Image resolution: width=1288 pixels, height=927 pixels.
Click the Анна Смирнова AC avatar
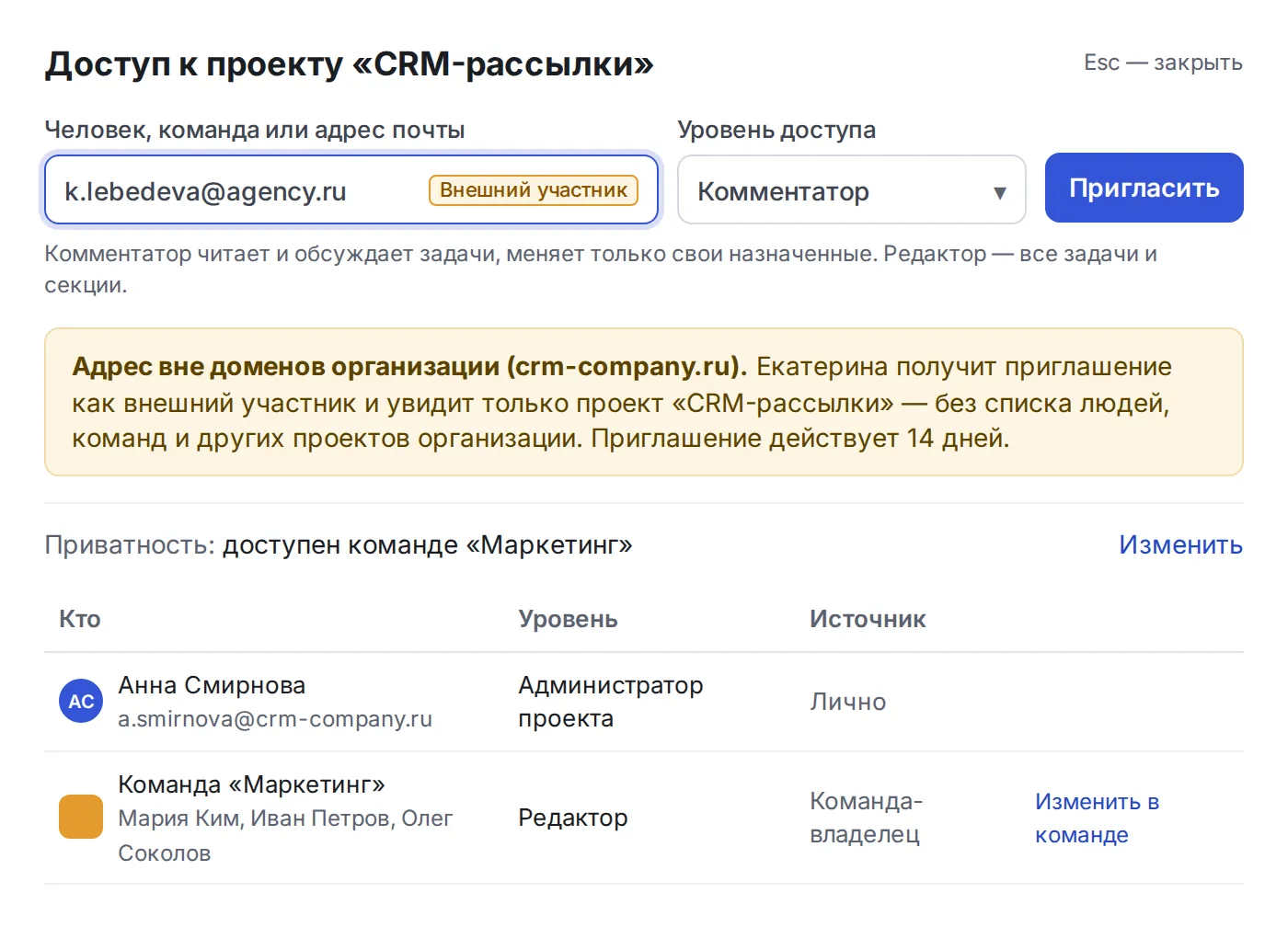[x=81, y=702]
